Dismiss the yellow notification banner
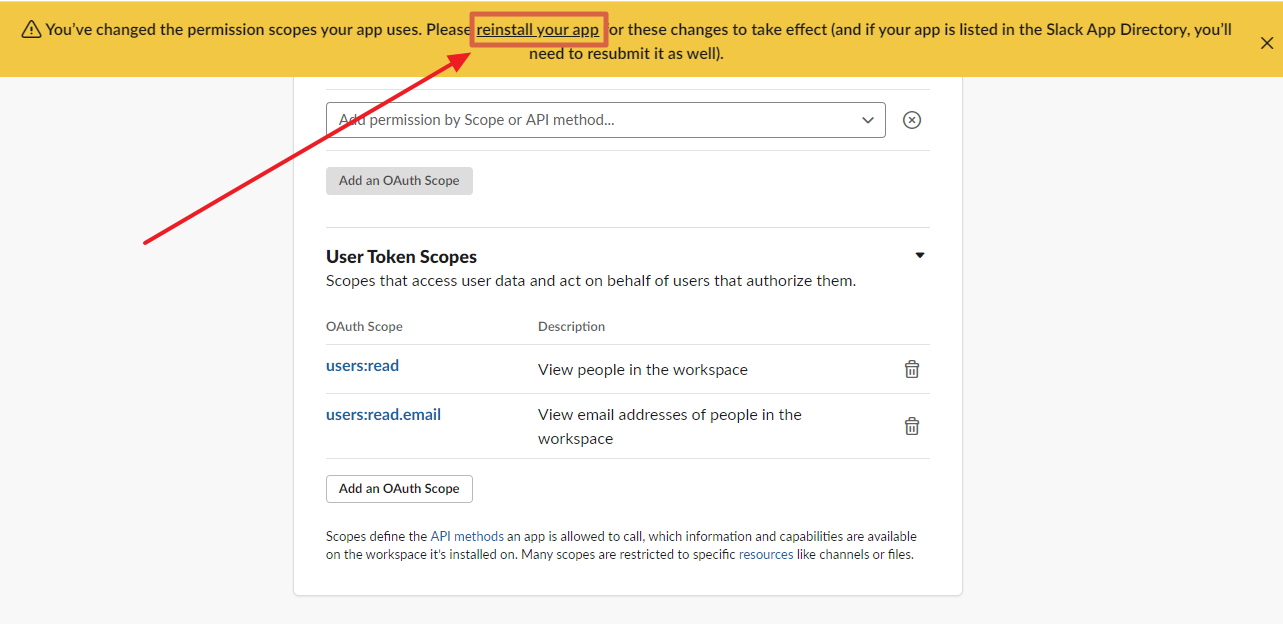Viewport: 1283px width, 624px height. 1266,43
